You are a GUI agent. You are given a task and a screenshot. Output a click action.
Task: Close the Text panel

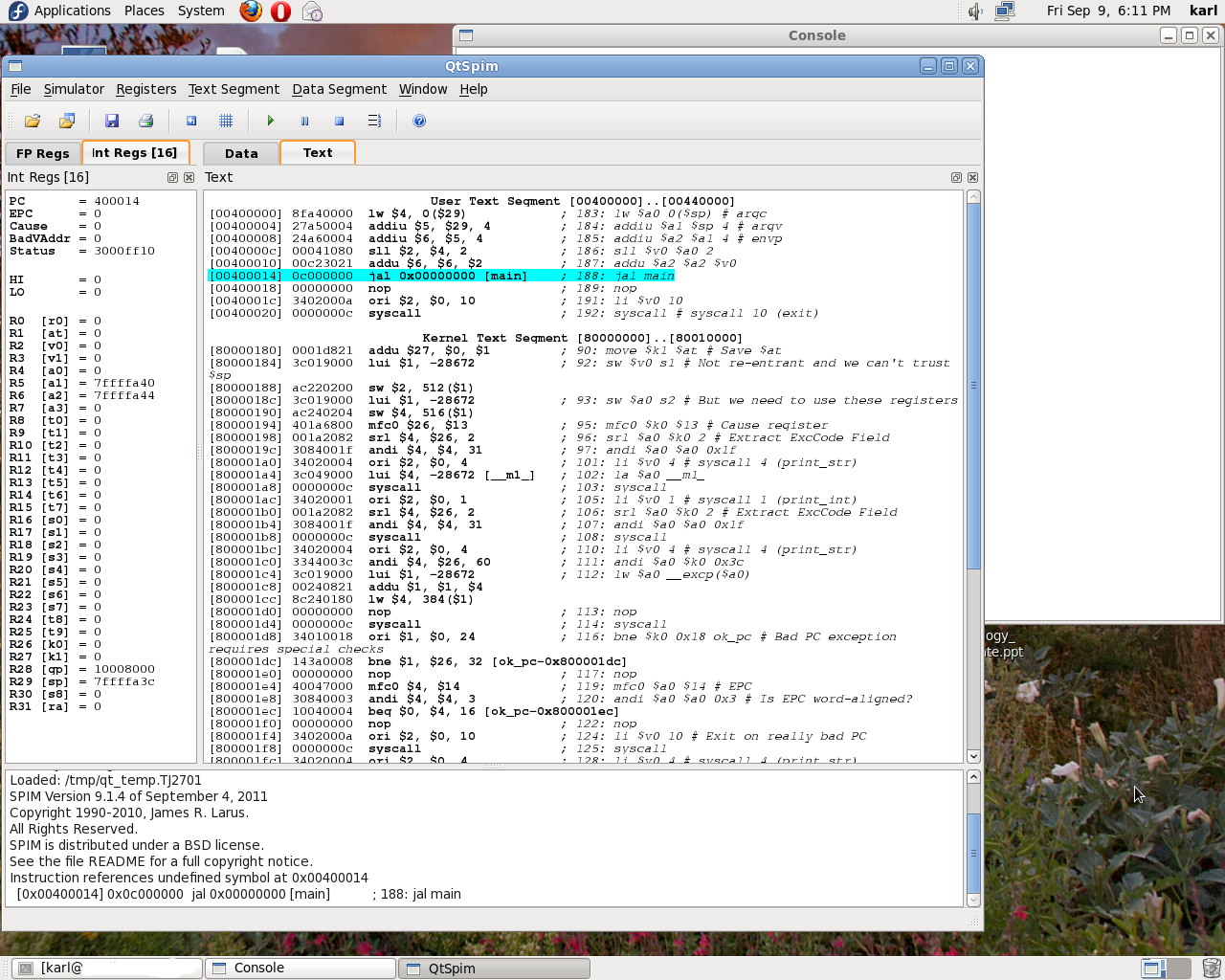tap(972, 177)
